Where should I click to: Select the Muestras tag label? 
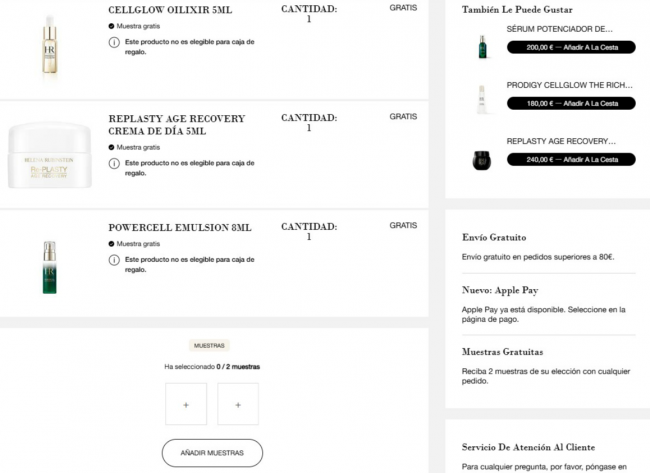click(209, 345)
